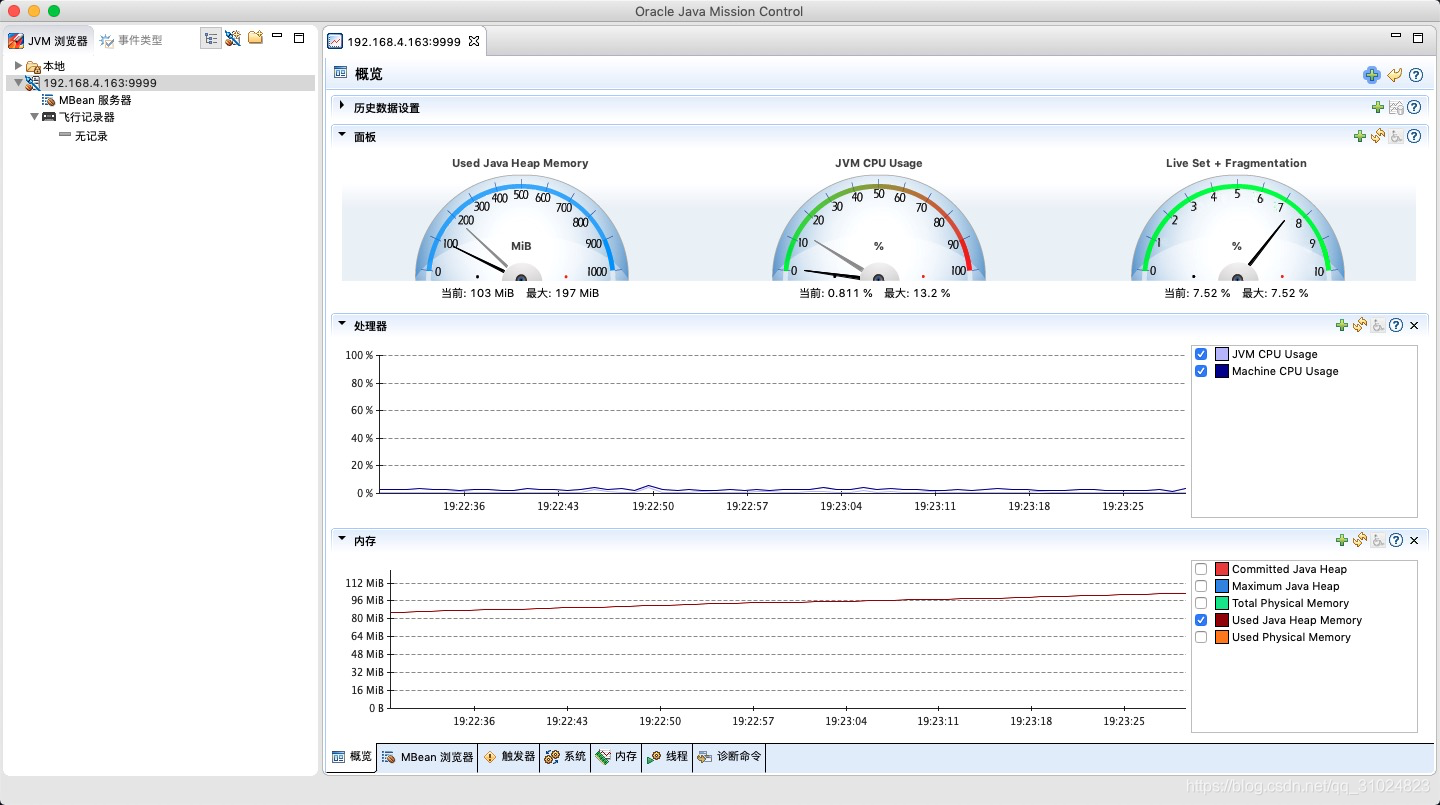This screenshot has width=1440, height=805.
Task: Toggle the tree layout icon in JVM browser
Action: pos(210,38)
